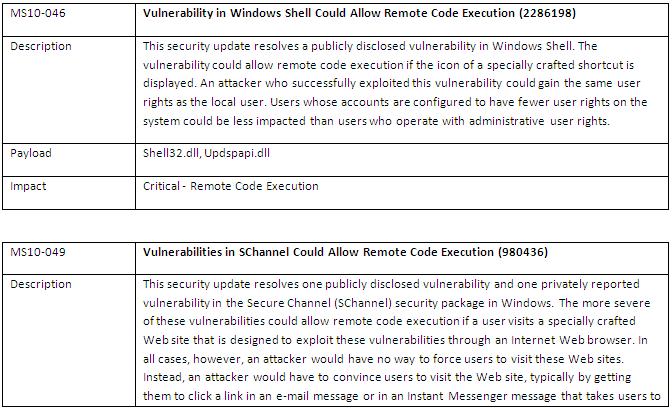Click the MS10-049 bulletin ID cell
The height and width of the screenshot is (409, 672).
69,259
